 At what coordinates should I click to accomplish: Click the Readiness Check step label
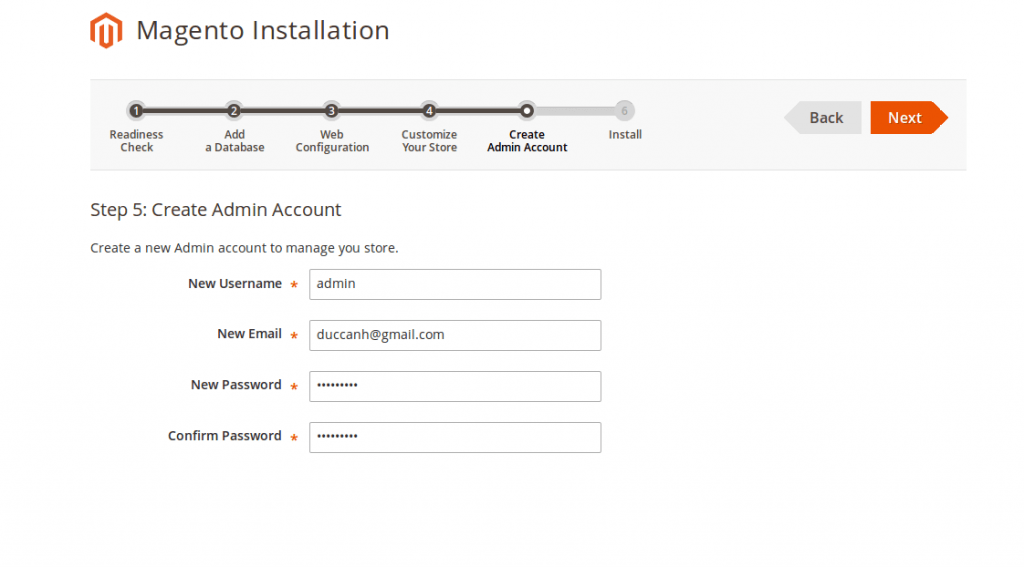136,140
